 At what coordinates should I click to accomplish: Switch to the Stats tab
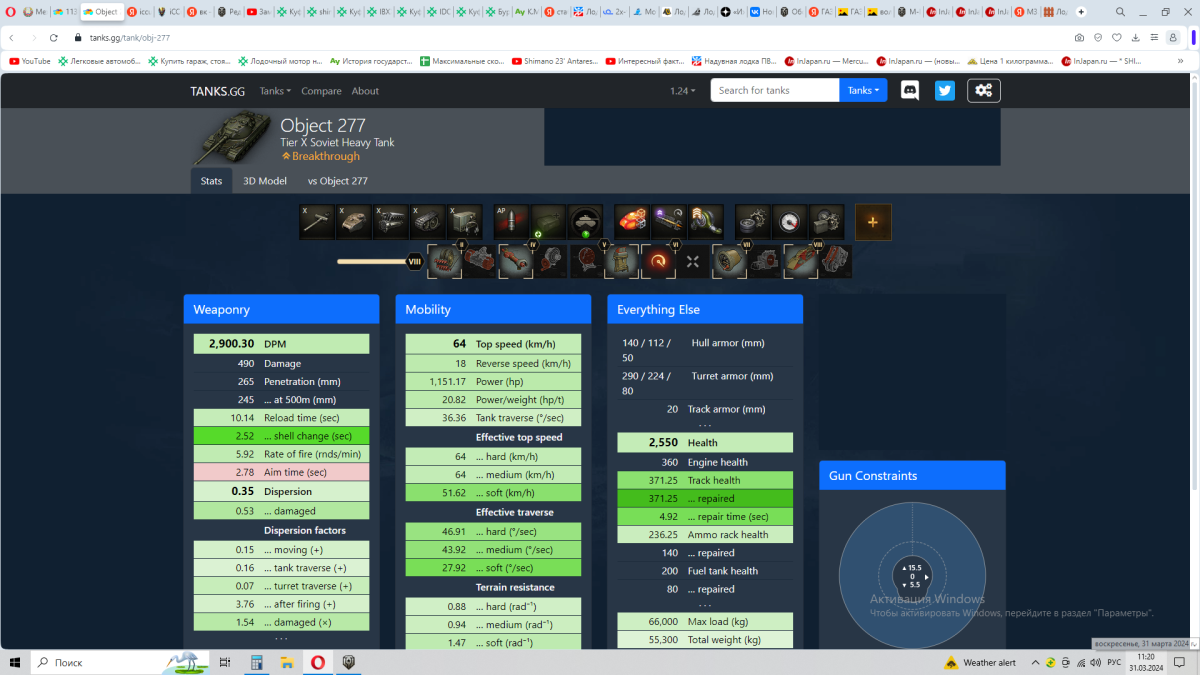tap(211, 181)
